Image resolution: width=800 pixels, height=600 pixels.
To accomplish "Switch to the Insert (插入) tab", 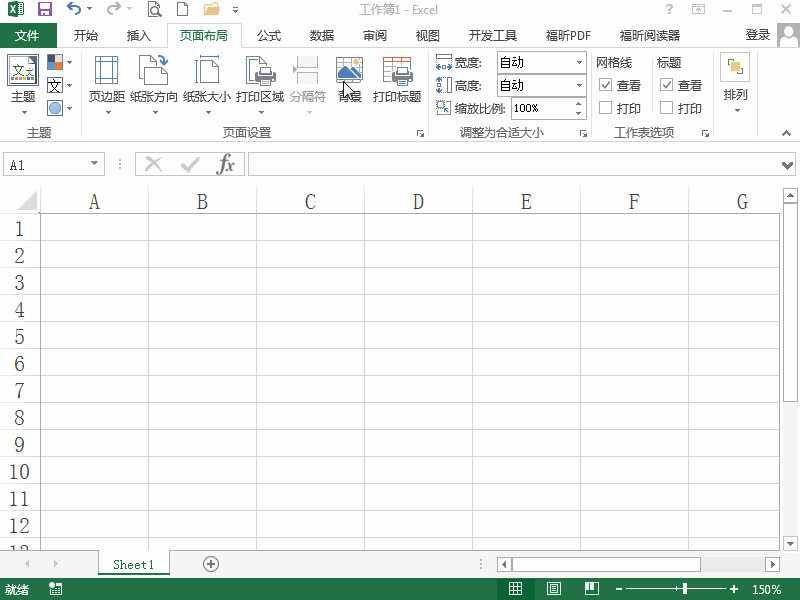I will click(139, 35).
